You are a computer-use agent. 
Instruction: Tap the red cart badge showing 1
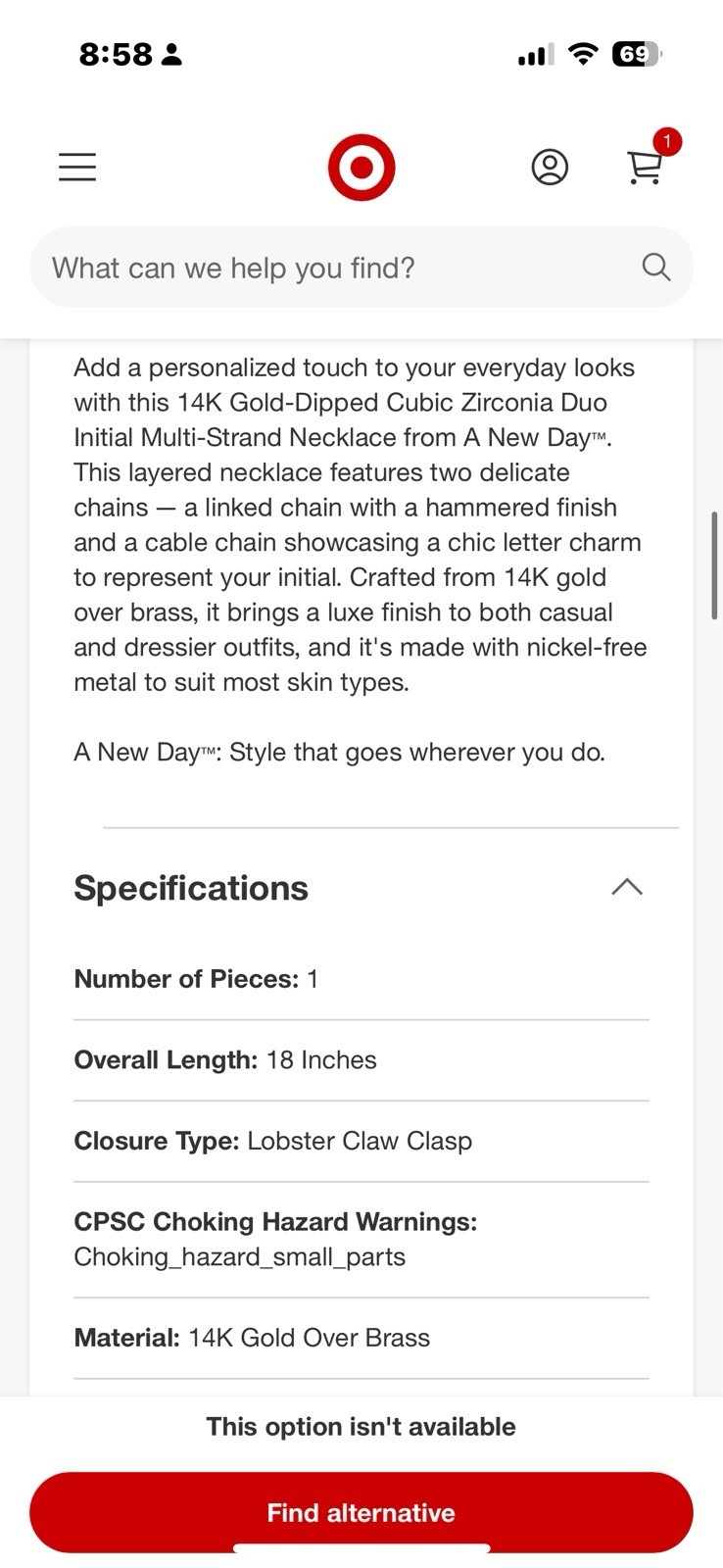(667, 142)
